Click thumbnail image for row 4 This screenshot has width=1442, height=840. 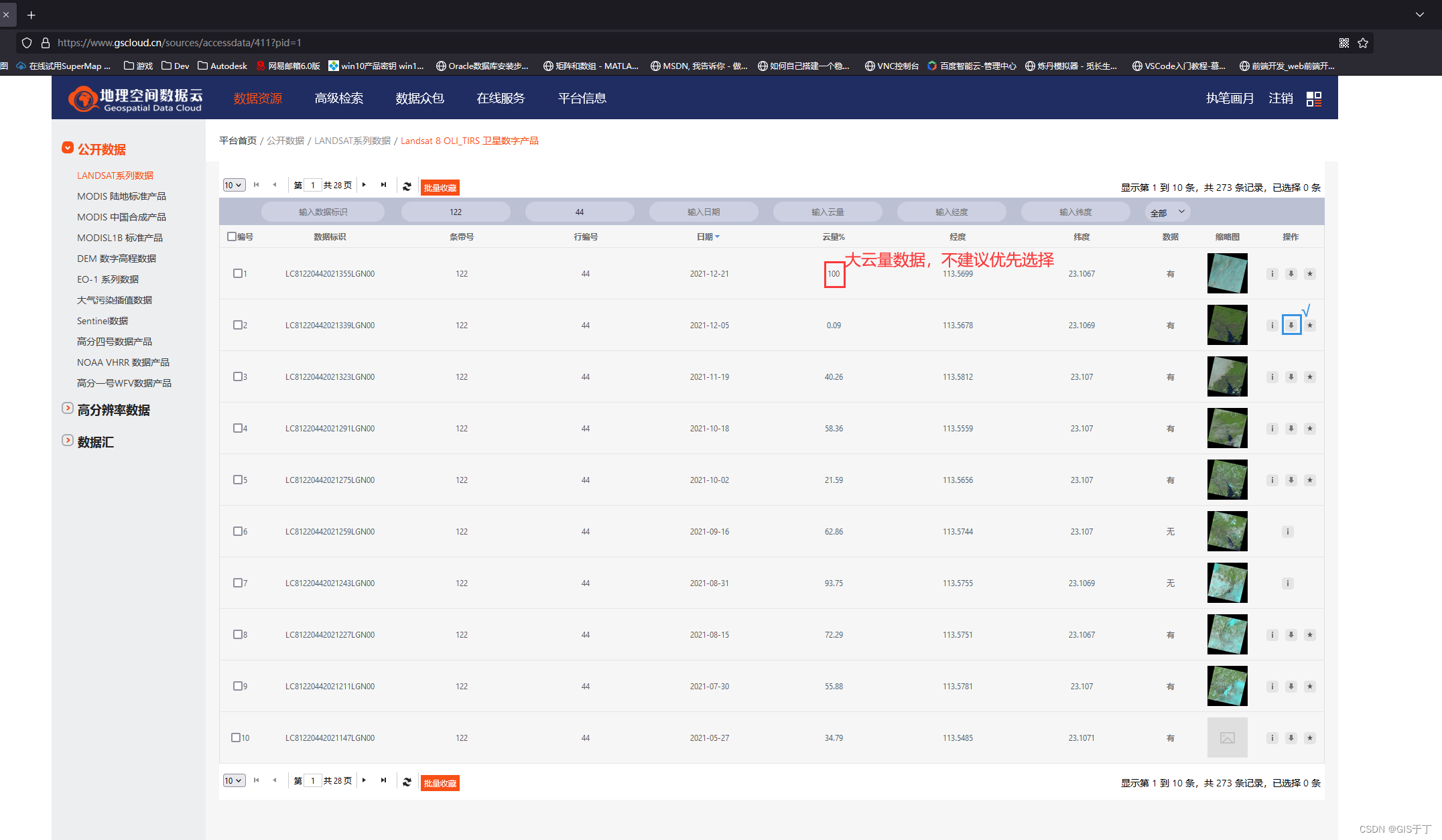pyautogui.click(x=1227, y=429)
